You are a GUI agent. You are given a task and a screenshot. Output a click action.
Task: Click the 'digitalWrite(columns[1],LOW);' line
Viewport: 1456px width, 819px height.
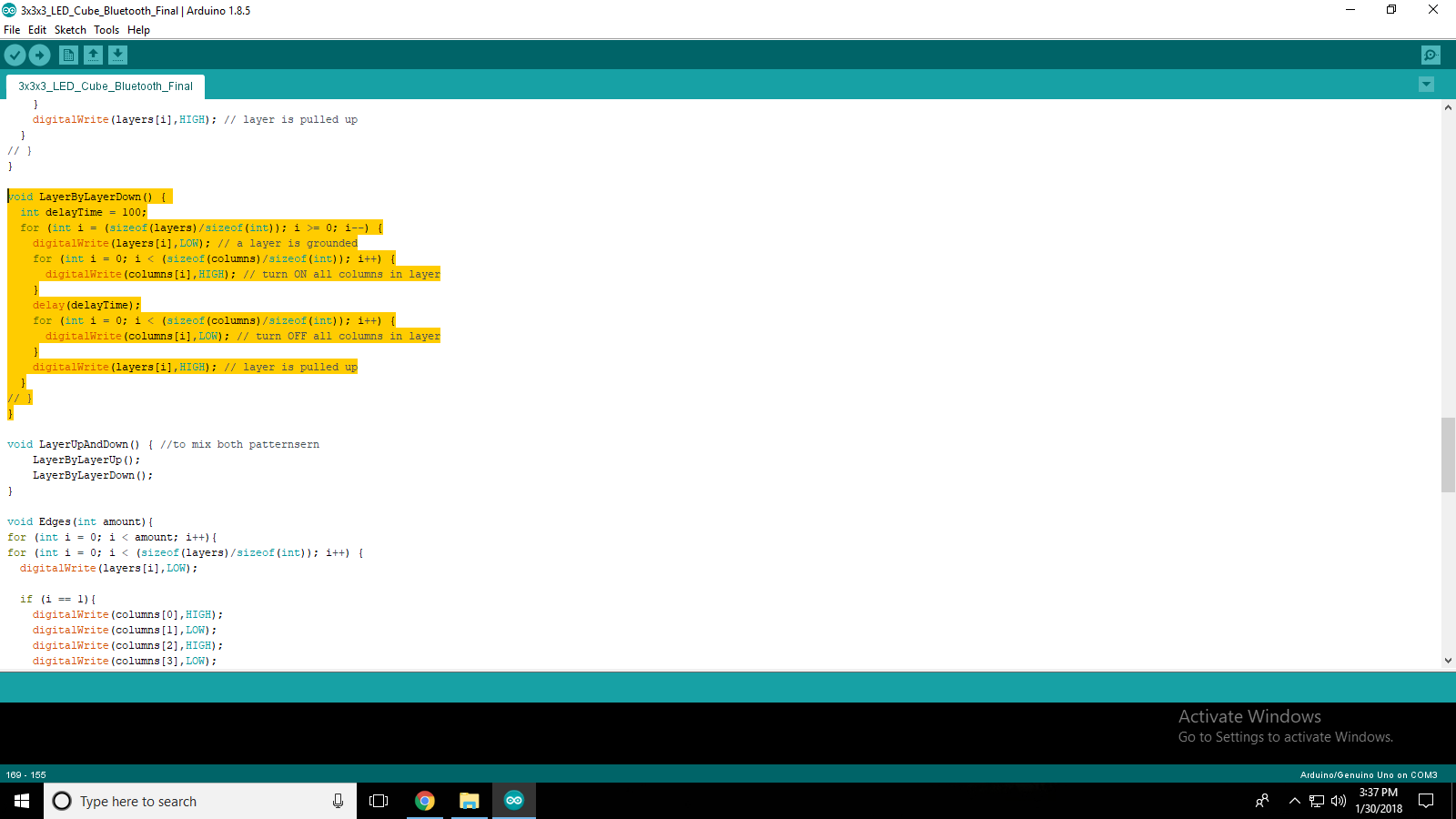pos(125,630)
